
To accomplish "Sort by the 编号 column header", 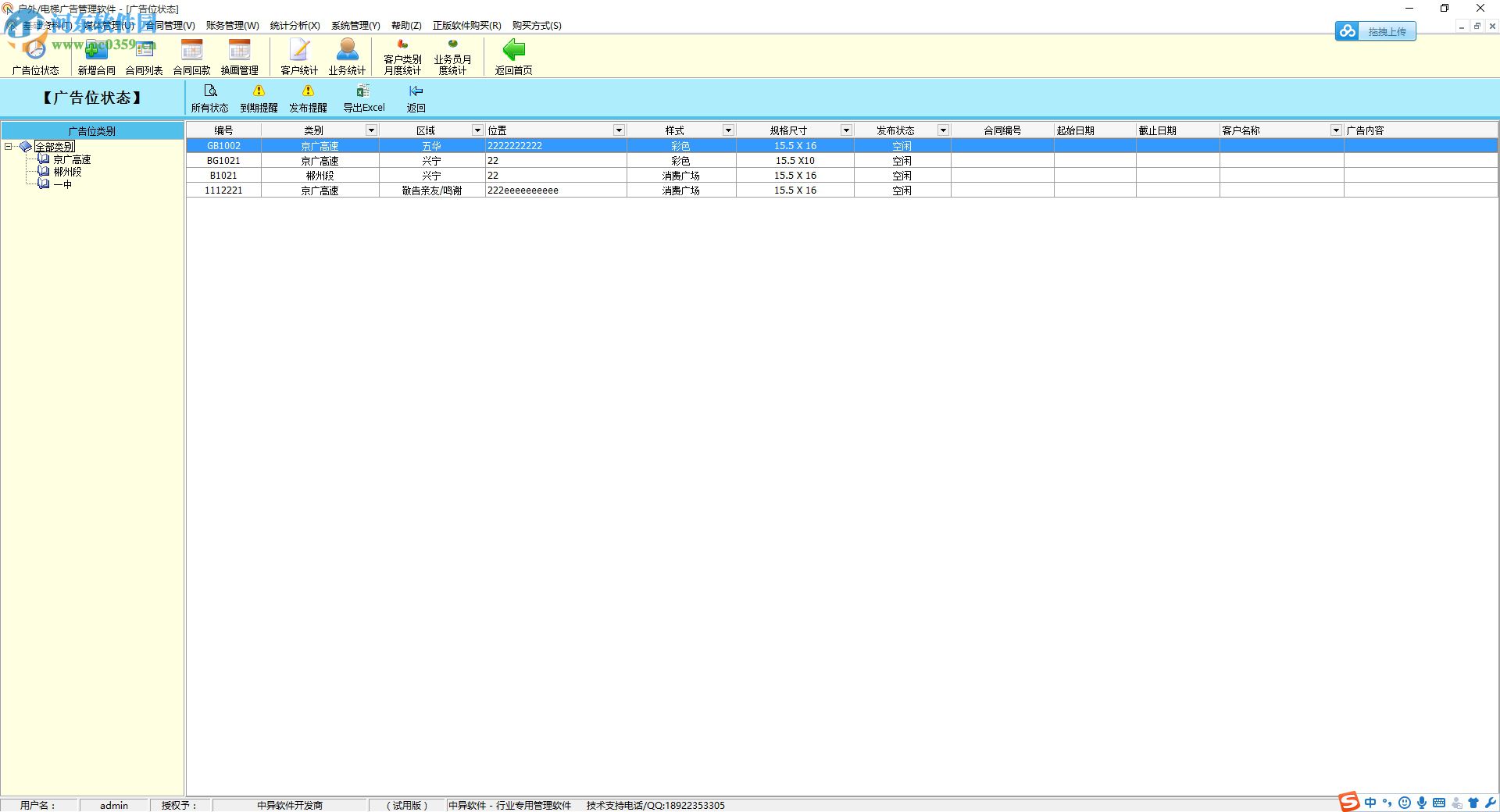I will click(x=223, y=130).
